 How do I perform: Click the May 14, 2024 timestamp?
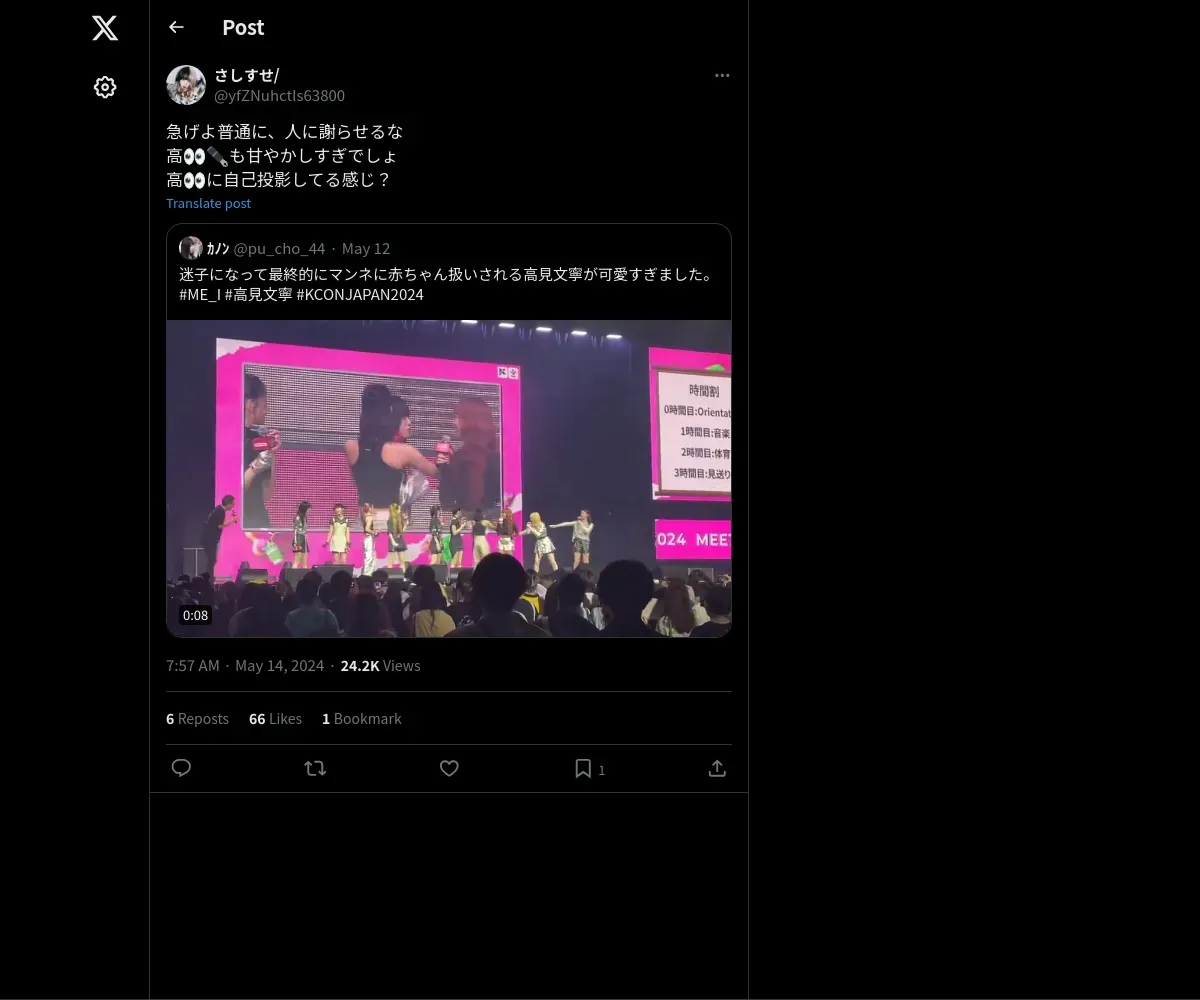pos(279,666)
